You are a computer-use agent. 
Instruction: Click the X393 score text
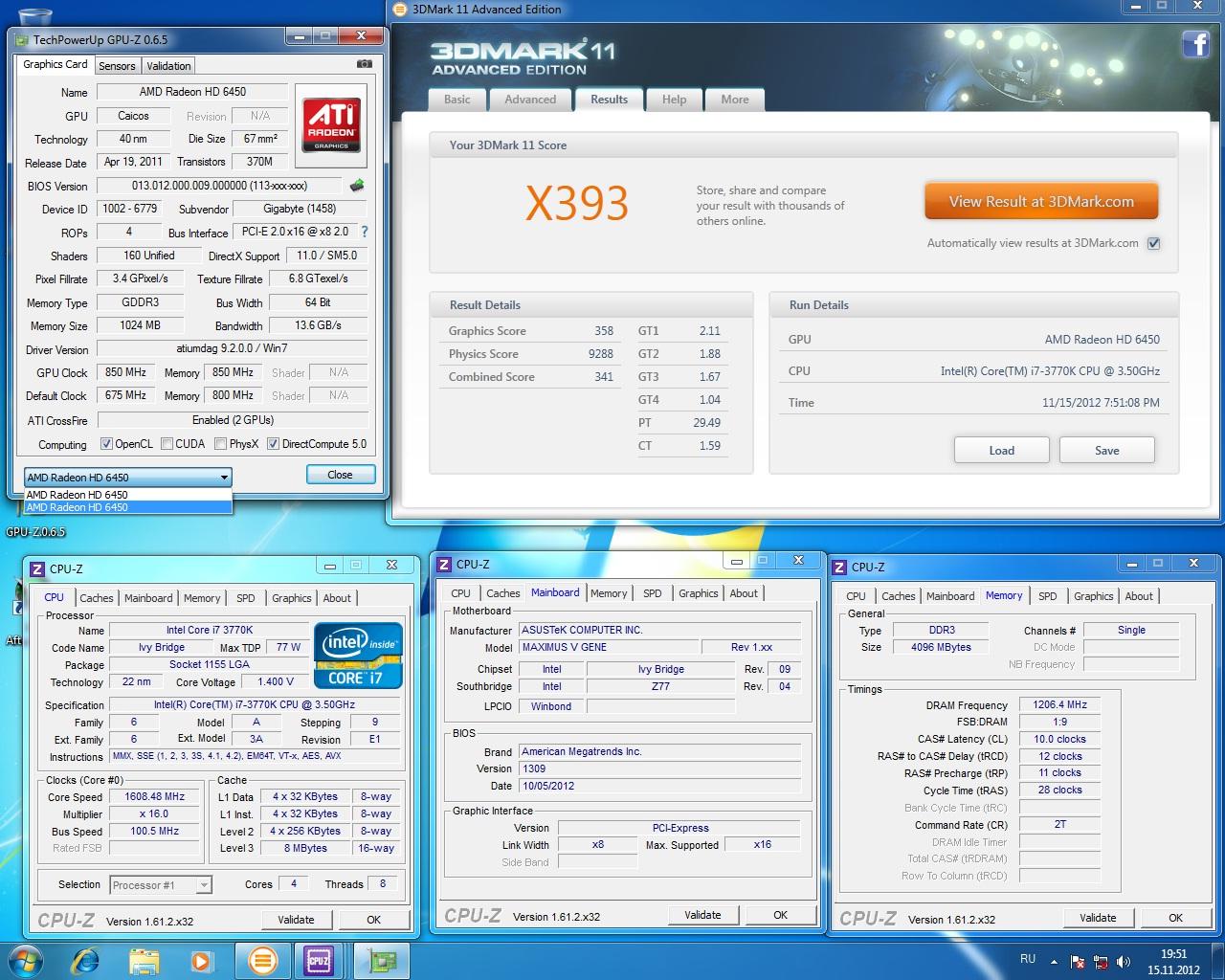click(577, 203)
